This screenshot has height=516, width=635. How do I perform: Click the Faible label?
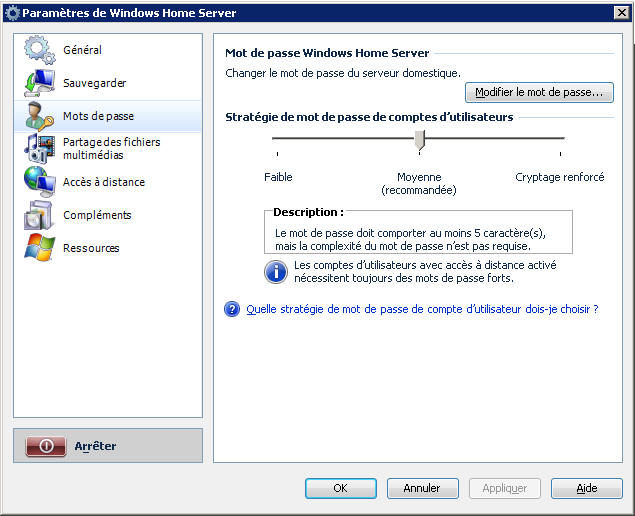[278, 177]
